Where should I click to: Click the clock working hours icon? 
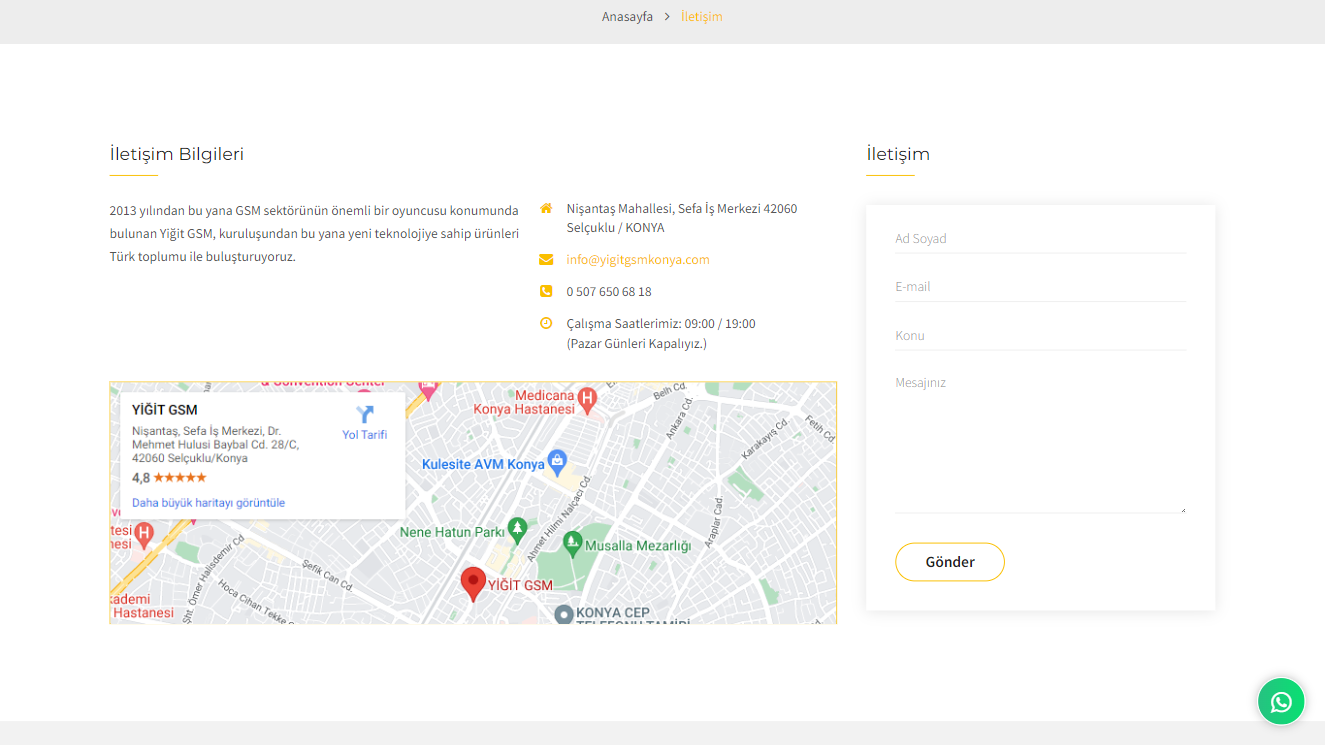(x=546, y=323)
